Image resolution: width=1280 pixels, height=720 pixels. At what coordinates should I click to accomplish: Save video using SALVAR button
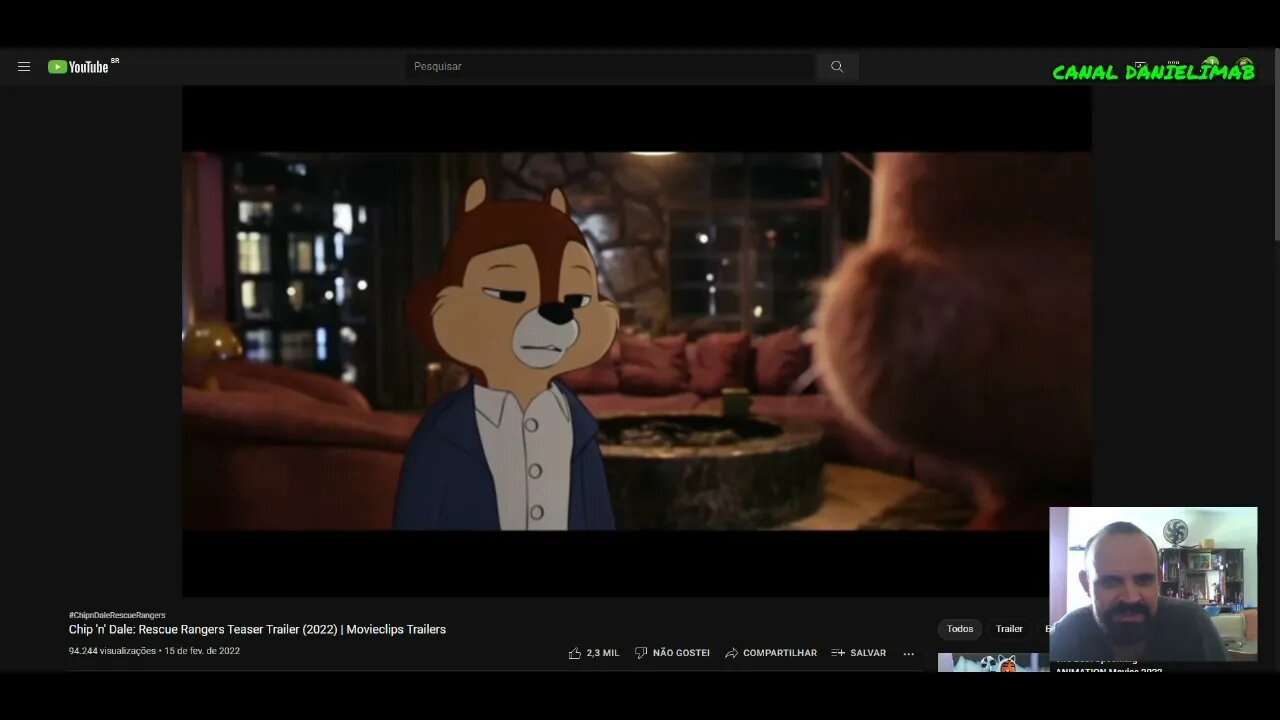coord(859,653)
